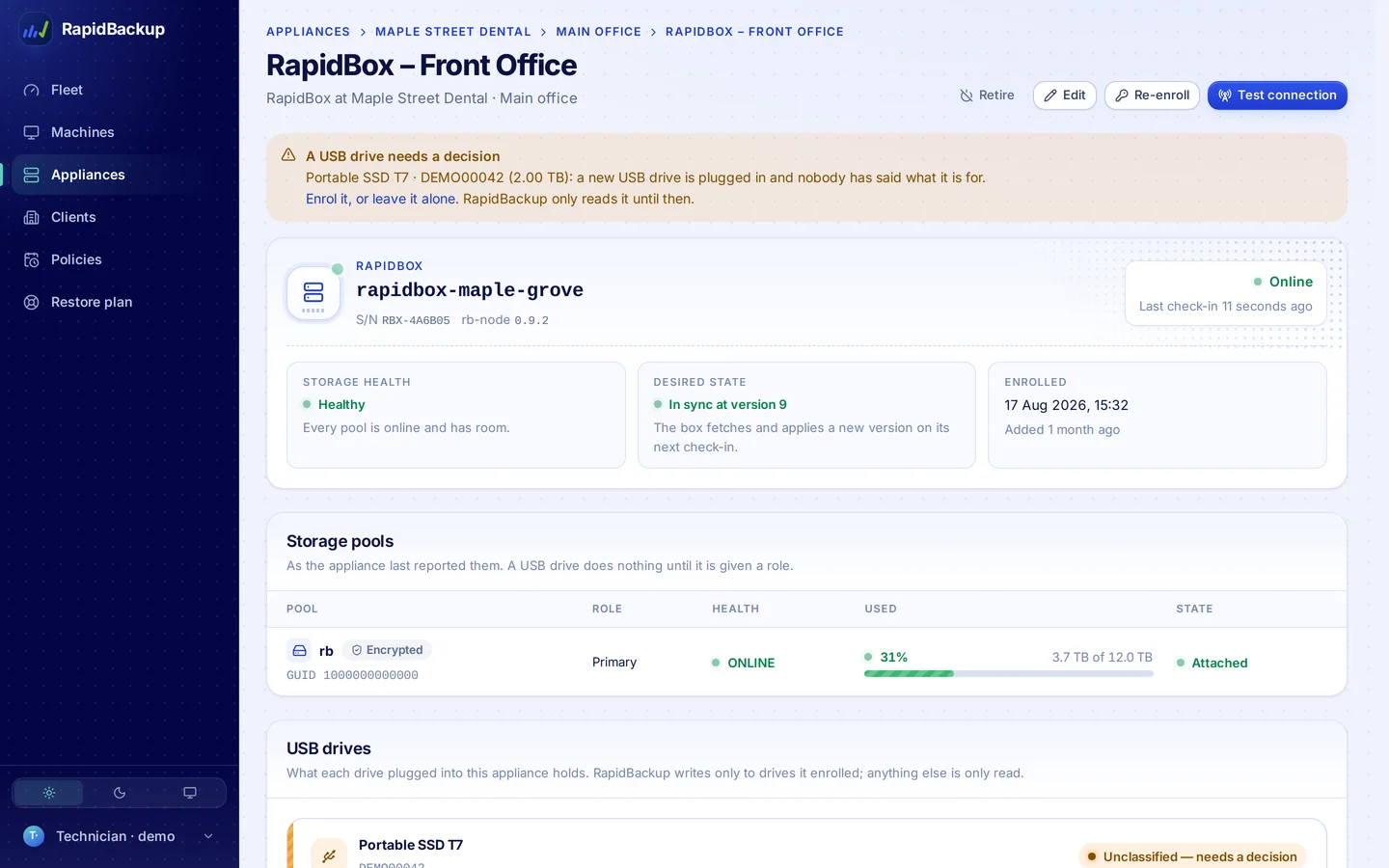This screenshot has height=868, width=1389.
Task: Click the warning triangle in the USB alert
Action: (x=288, y=155)
